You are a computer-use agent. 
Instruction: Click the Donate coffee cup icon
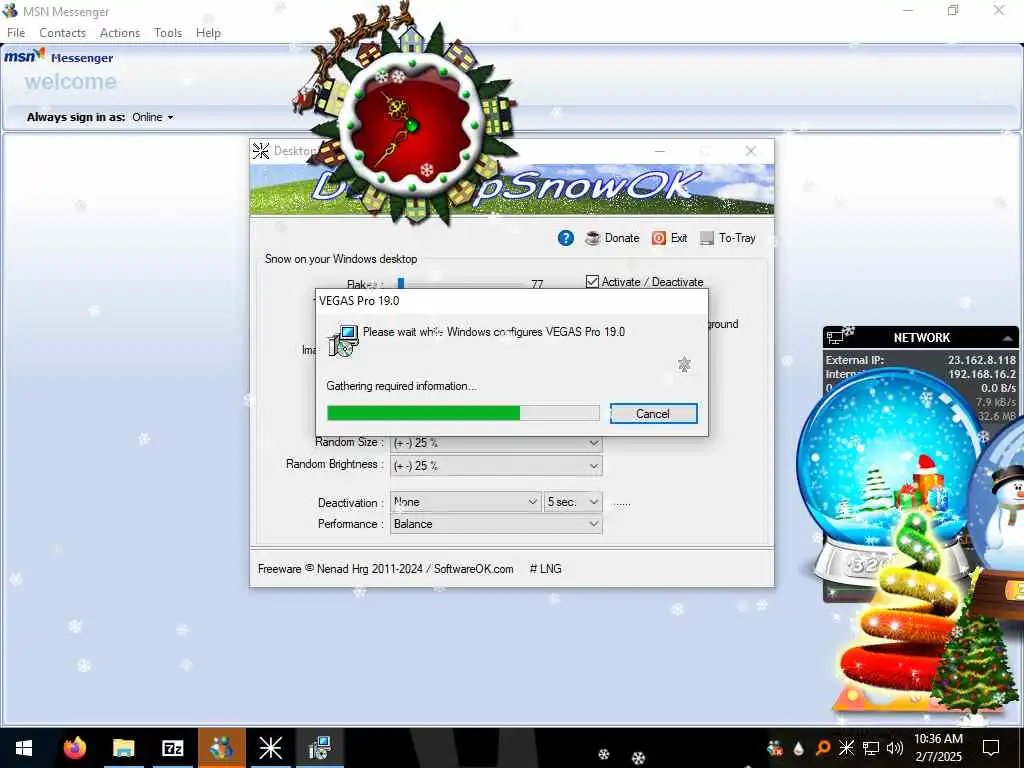click(593, 238)
